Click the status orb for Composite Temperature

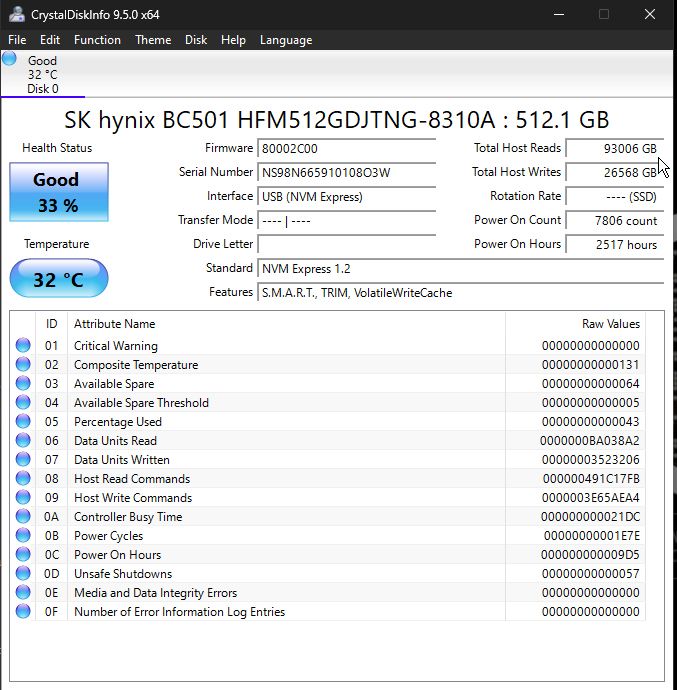(23, 364)
